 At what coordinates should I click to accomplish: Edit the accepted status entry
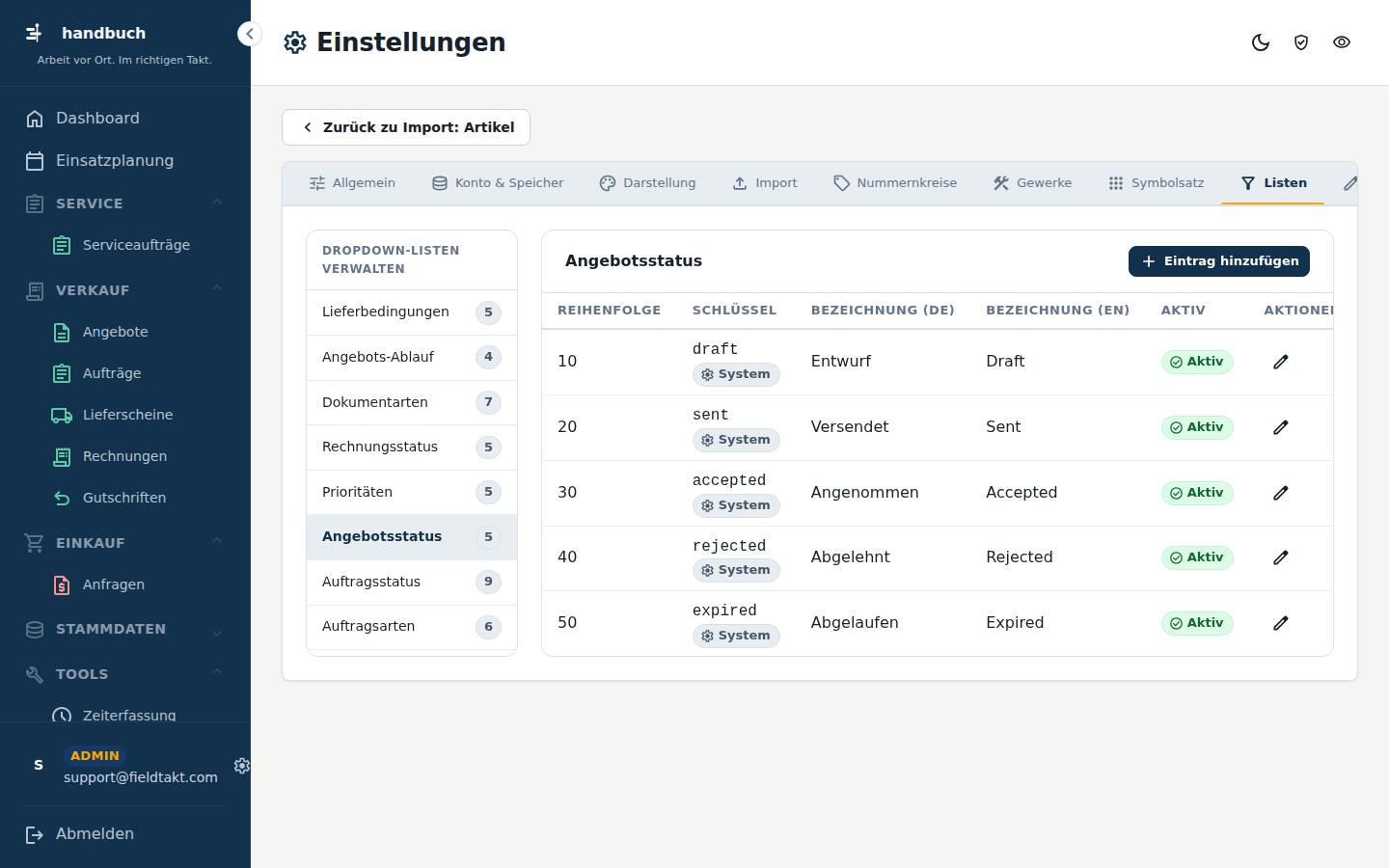(1281, 493)
